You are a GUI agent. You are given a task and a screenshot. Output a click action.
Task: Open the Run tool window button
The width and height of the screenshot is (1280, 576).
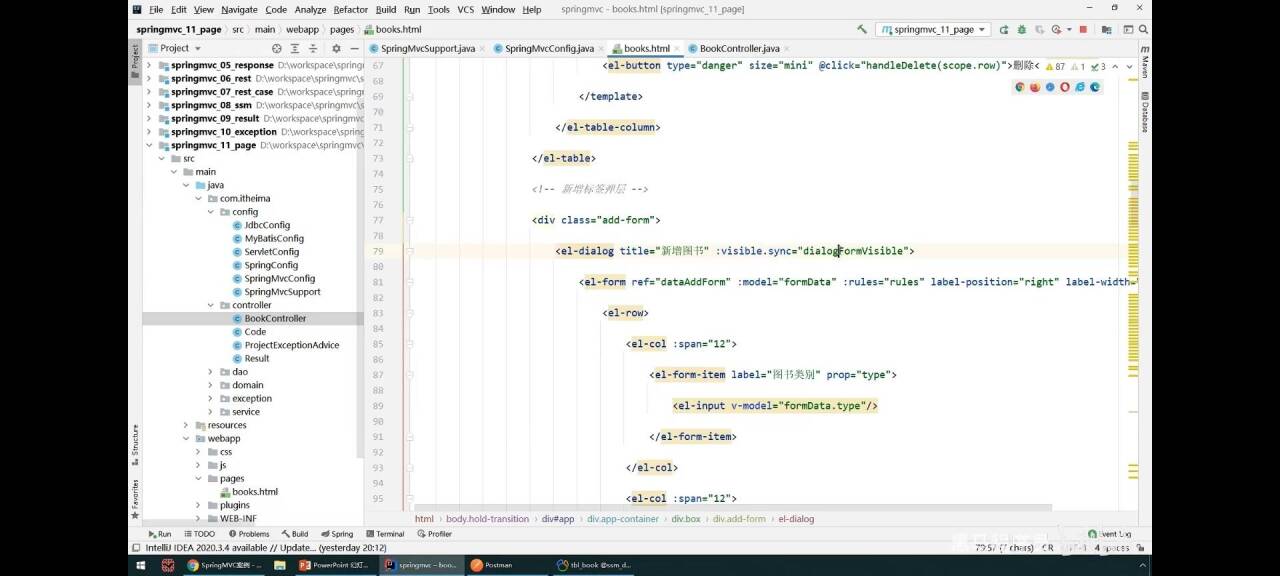158,534
